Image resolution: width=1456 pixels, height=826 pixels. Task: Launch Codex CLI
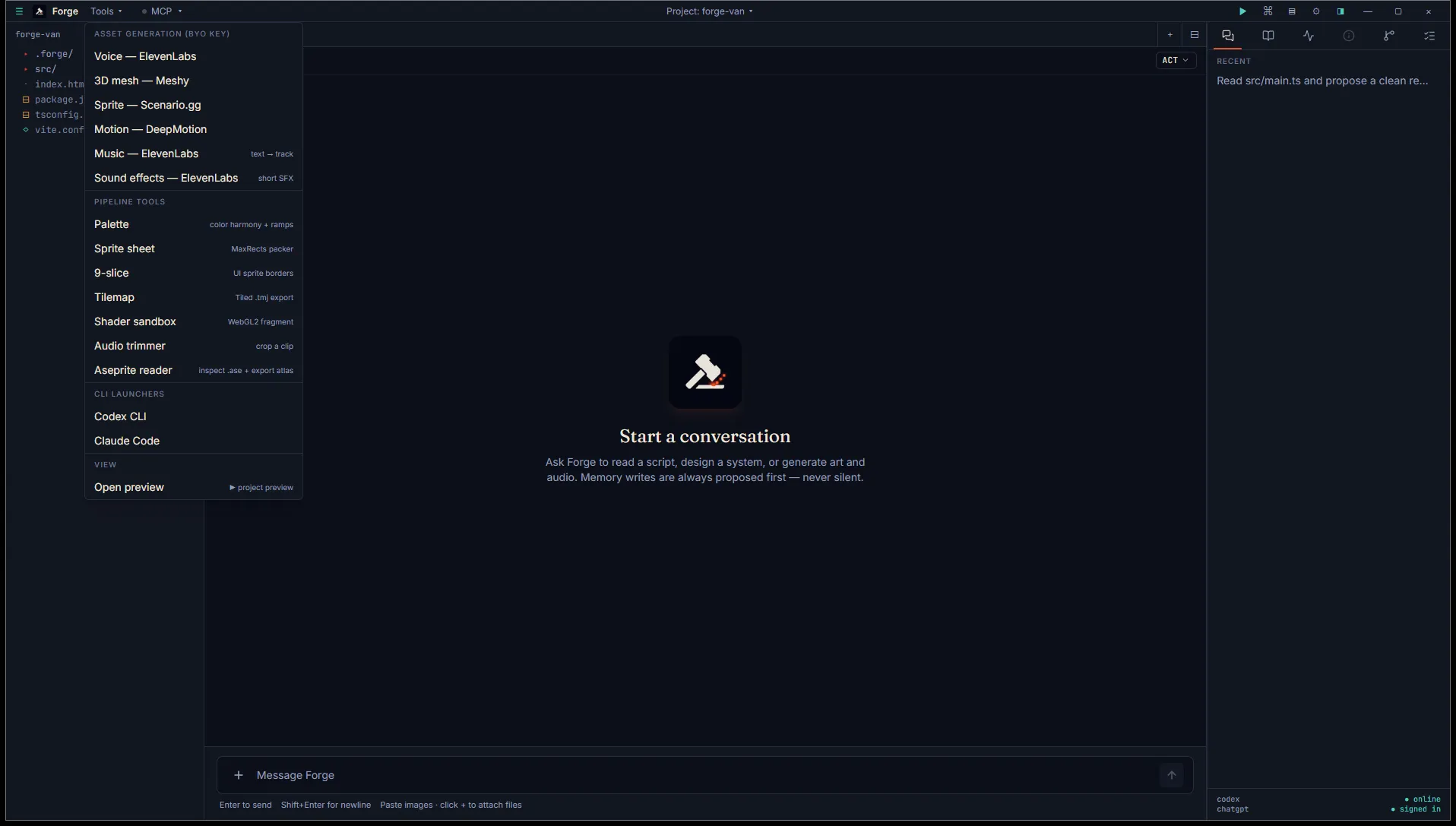[194, 416]
